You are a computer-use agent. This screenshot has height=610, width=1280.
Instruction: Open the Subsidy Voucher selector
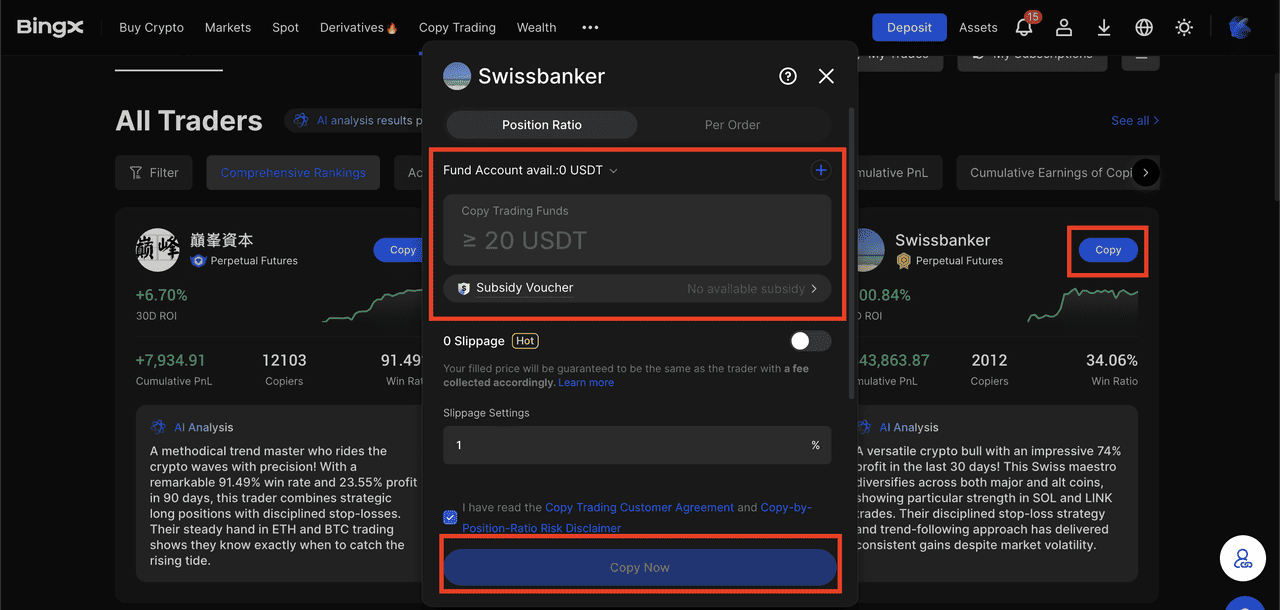[637, 288]
